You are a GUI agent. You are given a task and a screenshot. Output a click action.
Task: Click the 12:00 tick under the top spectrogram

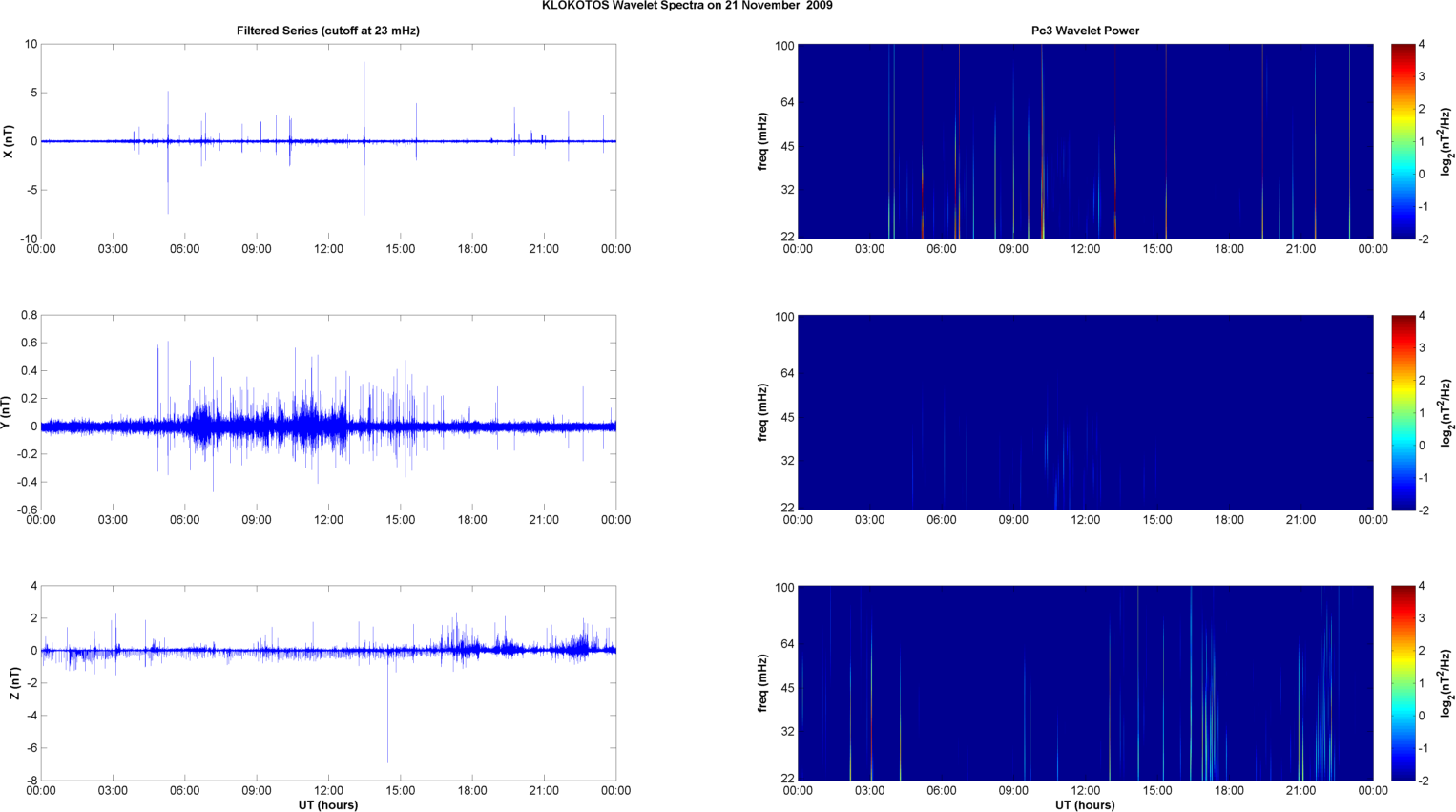[x=1085, y=249]
